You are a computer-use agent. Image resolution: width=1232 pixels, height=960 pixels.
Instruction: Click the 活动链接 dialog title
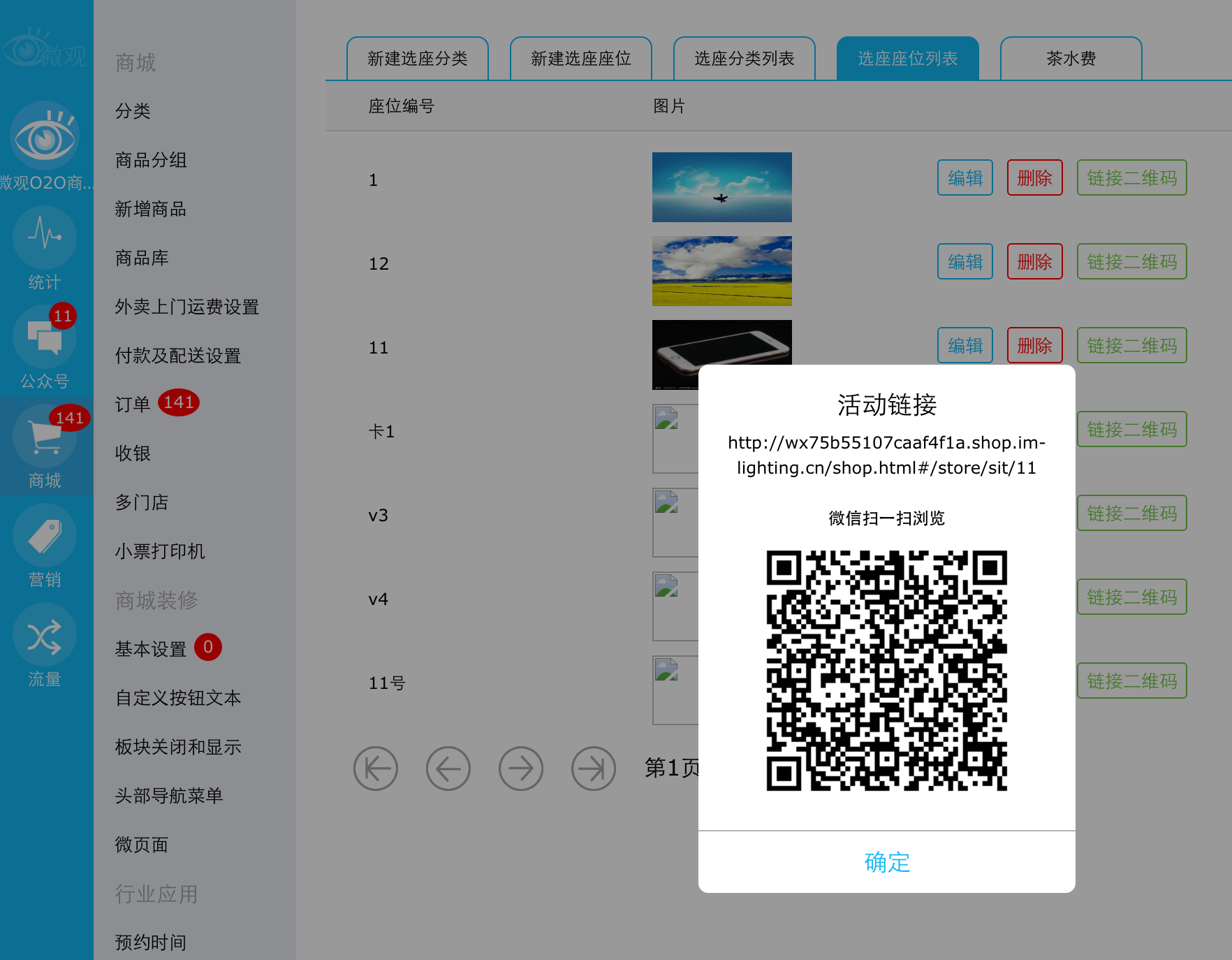pyautogui.click(x=887, y=405)
